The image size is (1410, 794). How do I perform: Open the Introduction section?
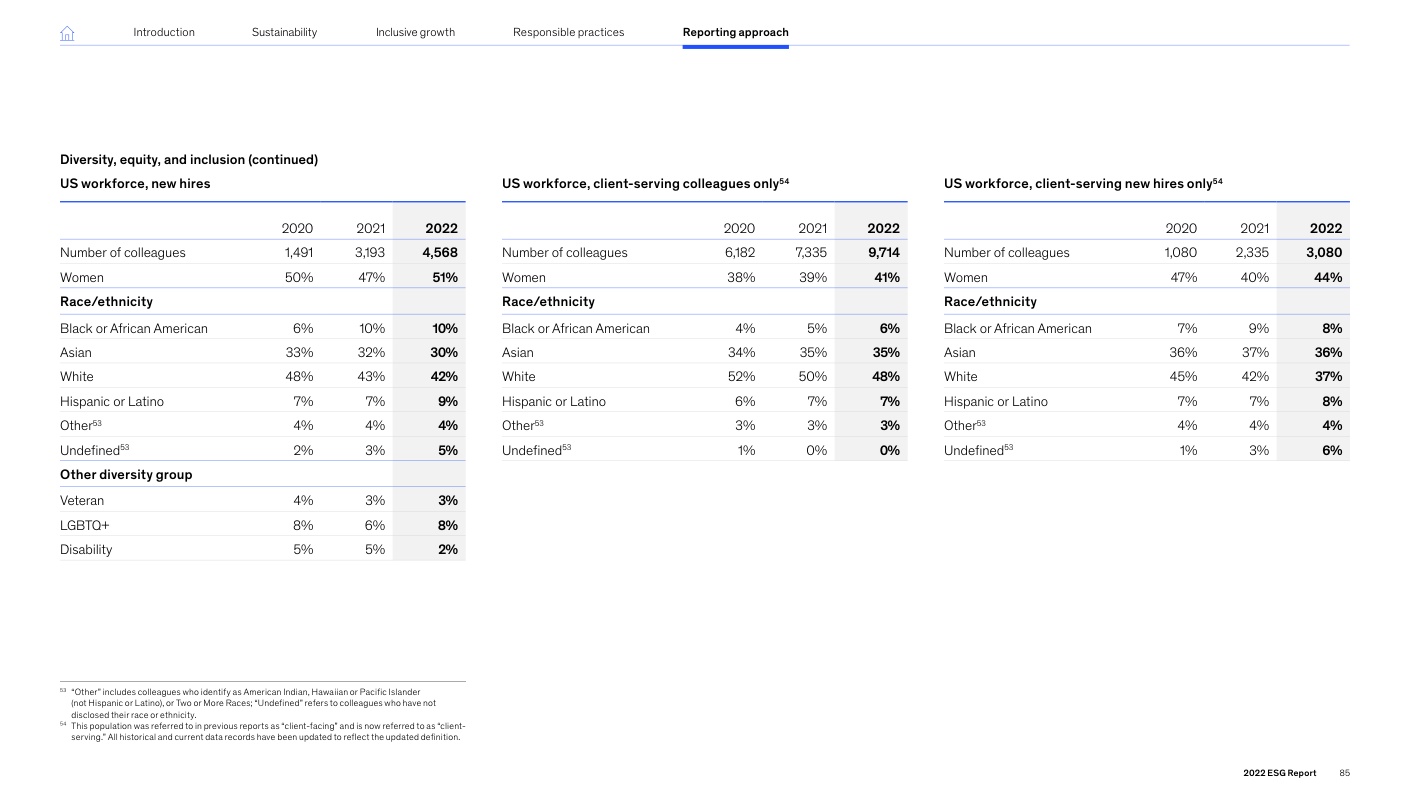point(164,32)
